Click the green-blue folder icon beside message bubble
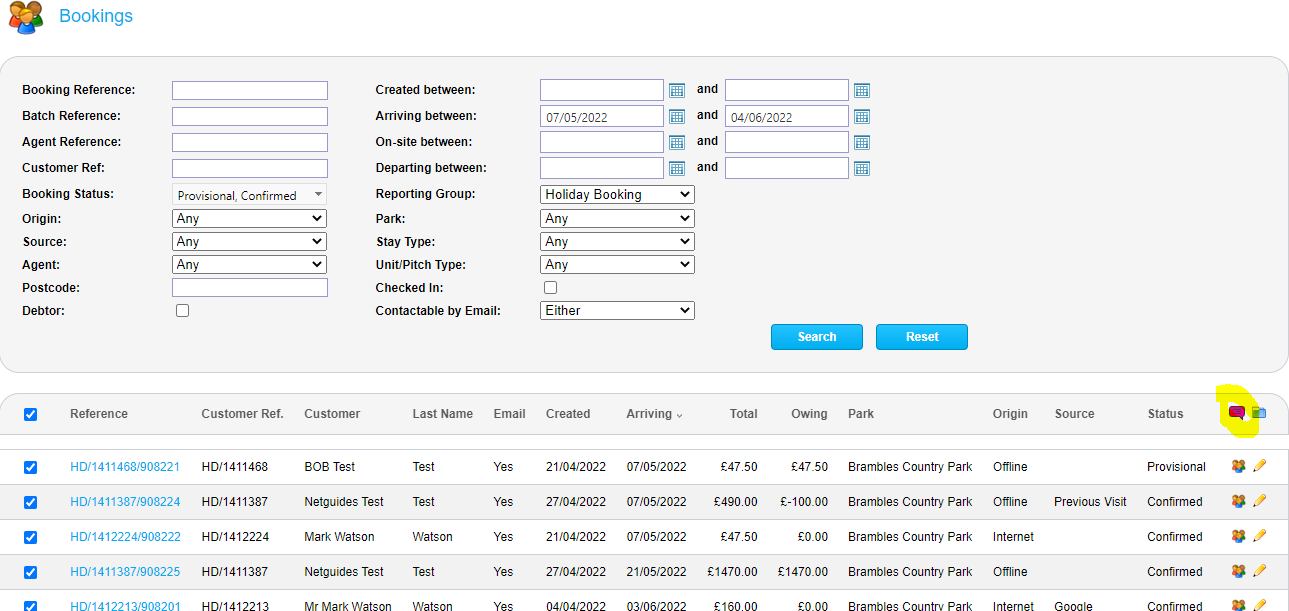 pyautogui.click(x=1259, y=413)
